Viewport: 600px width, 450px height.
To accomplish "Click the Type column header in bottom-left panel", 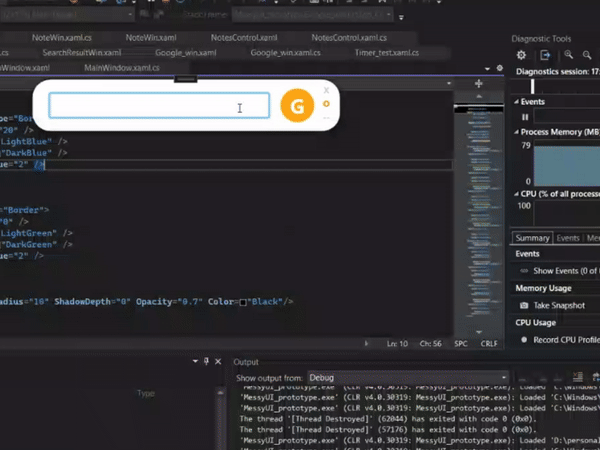I will coord(146,393).
